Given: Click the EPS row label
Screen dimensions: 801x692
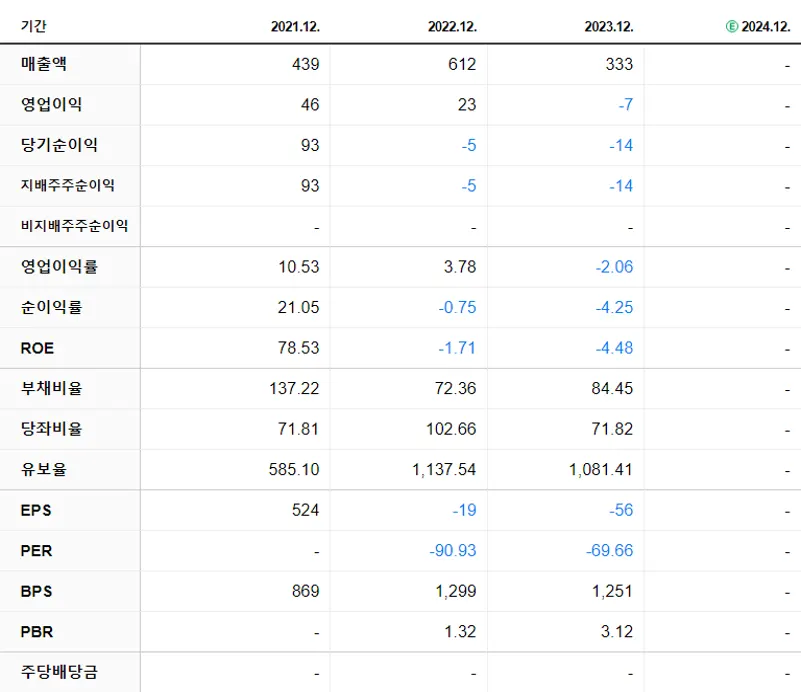Looking at the screenshot, I should pyautogui.click(x=35, y=510).
